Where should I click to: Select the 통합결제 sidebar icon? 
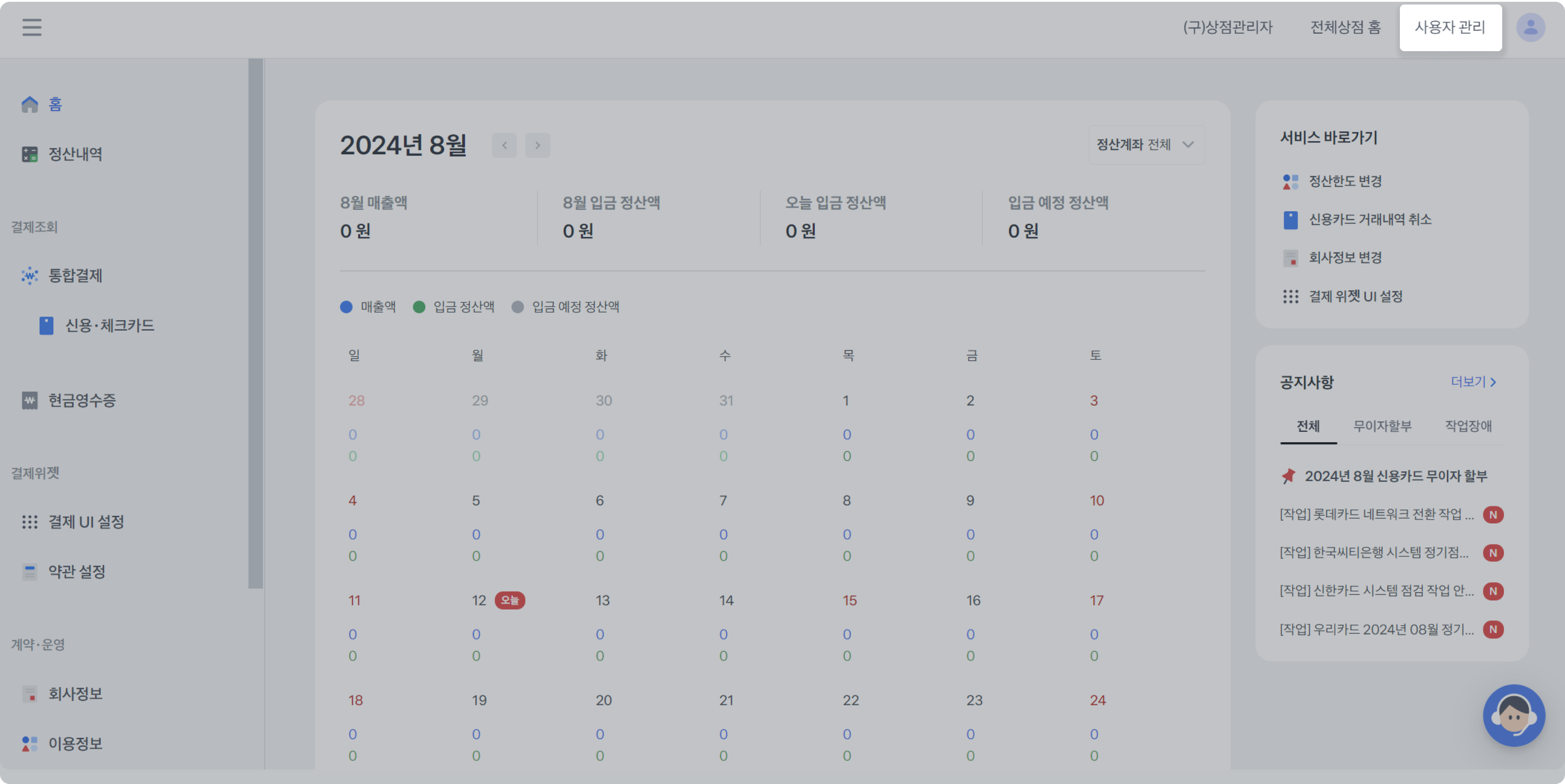coord(30,276)
